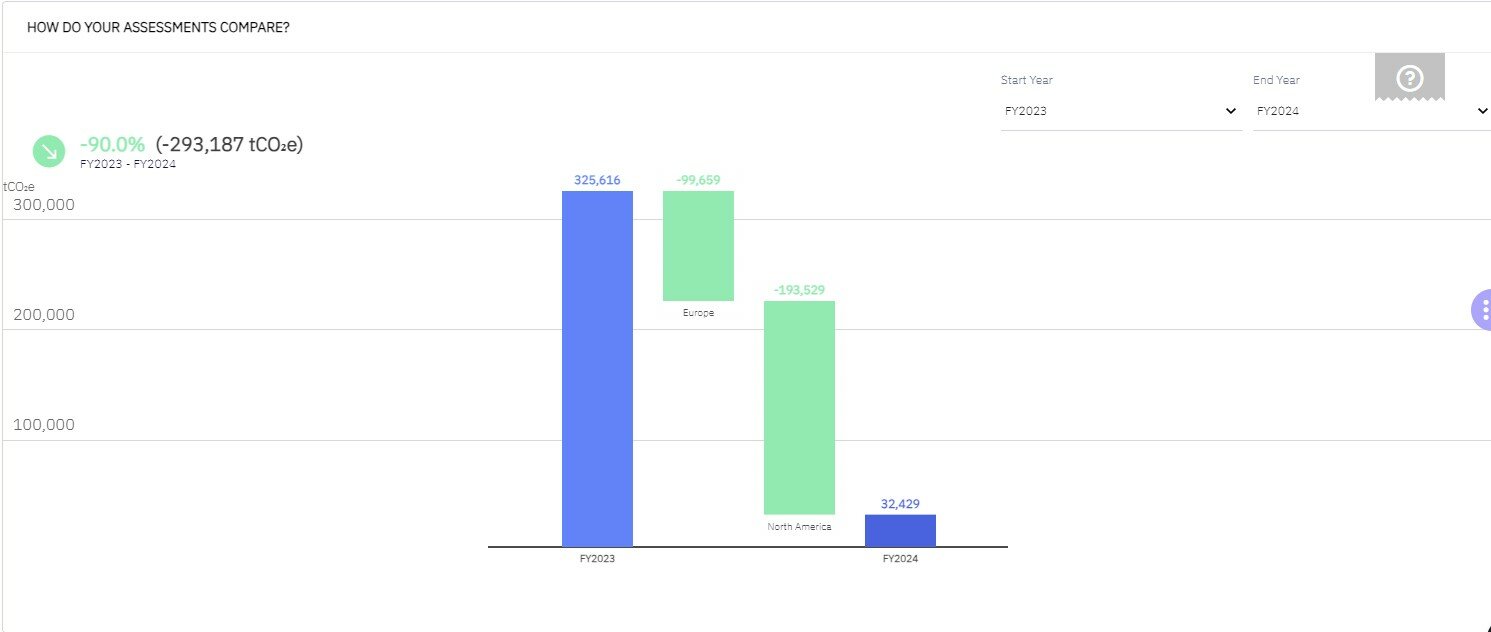The height and width of the screenshot is (632, 1491).
Task: Click the gray question mark help icon
Action: point(1409,77)
